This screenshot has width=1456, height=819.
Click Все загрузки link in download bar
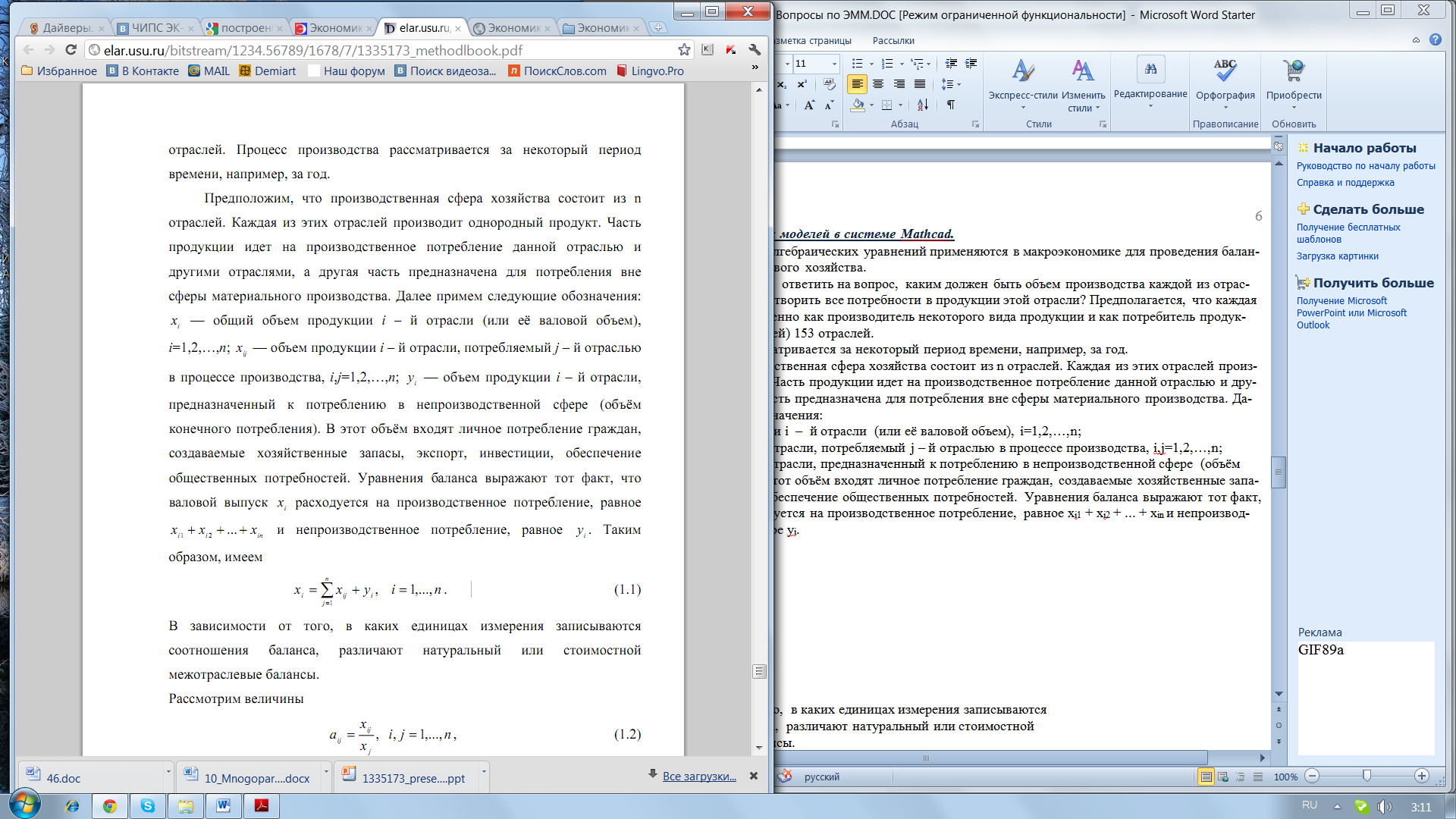pyautogui.click(x=699, y=776)
